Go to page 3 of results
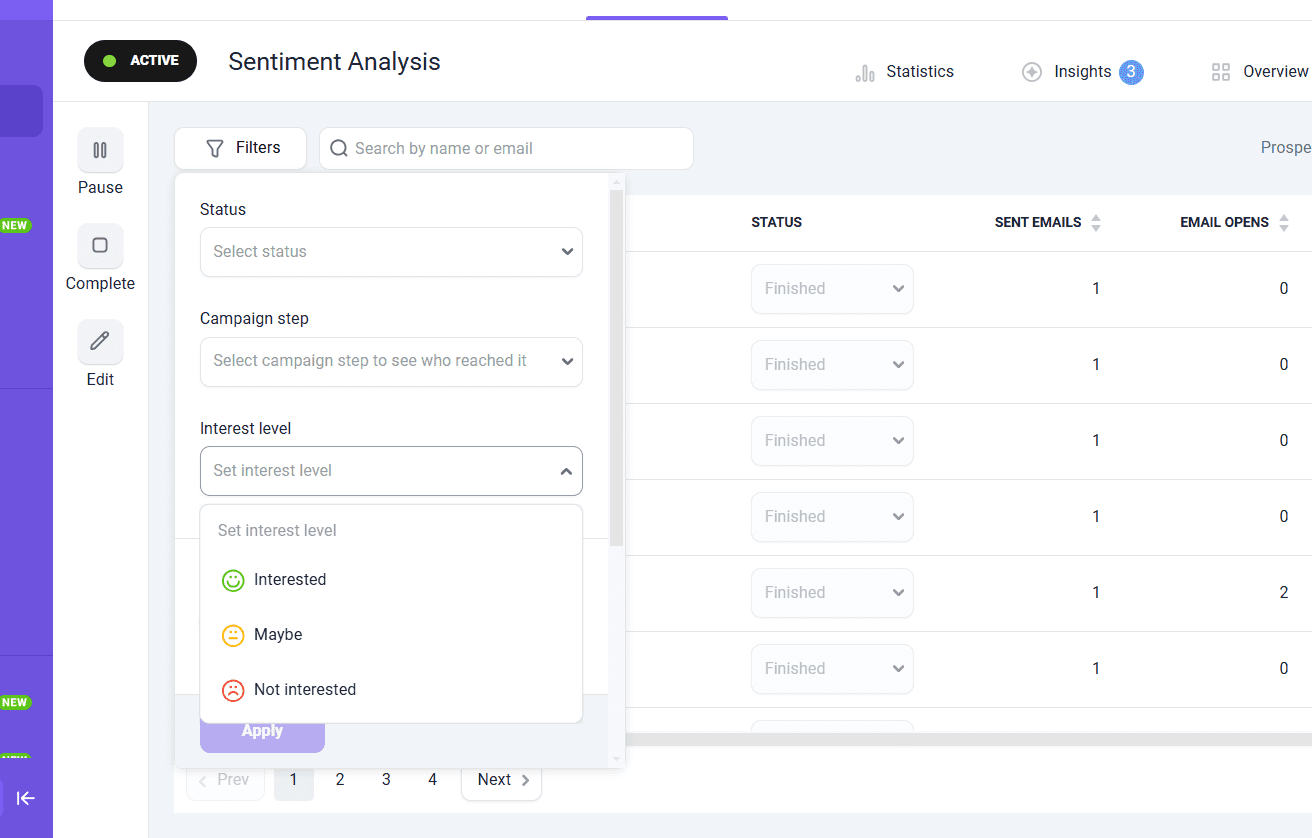The image size is (1312, 838). pyautogui.click(x=386, y=780)
